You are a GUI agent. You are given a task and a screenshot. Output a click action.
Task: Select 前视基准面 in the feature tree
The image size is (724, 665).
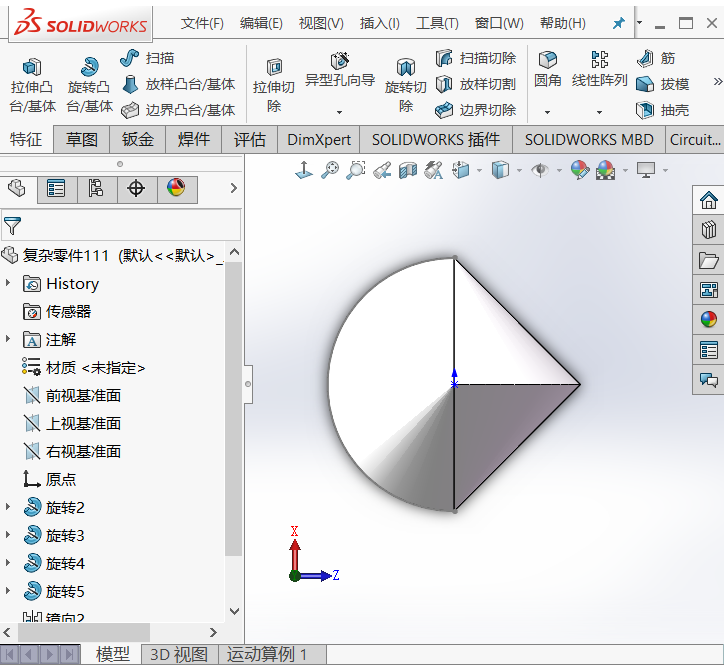pos(83,395)
